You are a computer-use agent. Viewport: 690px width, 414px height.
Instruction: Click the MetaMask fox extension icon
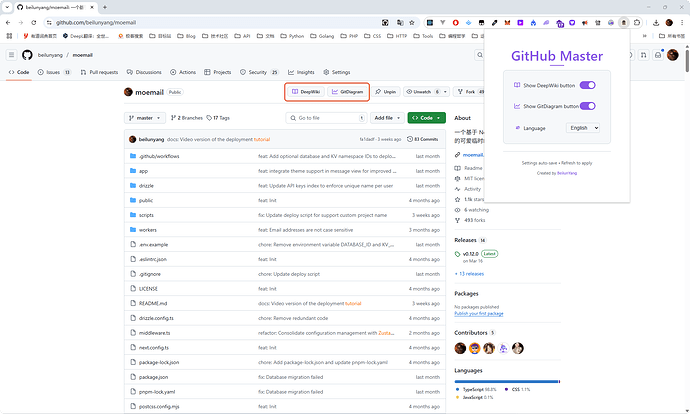pos(507,22)
